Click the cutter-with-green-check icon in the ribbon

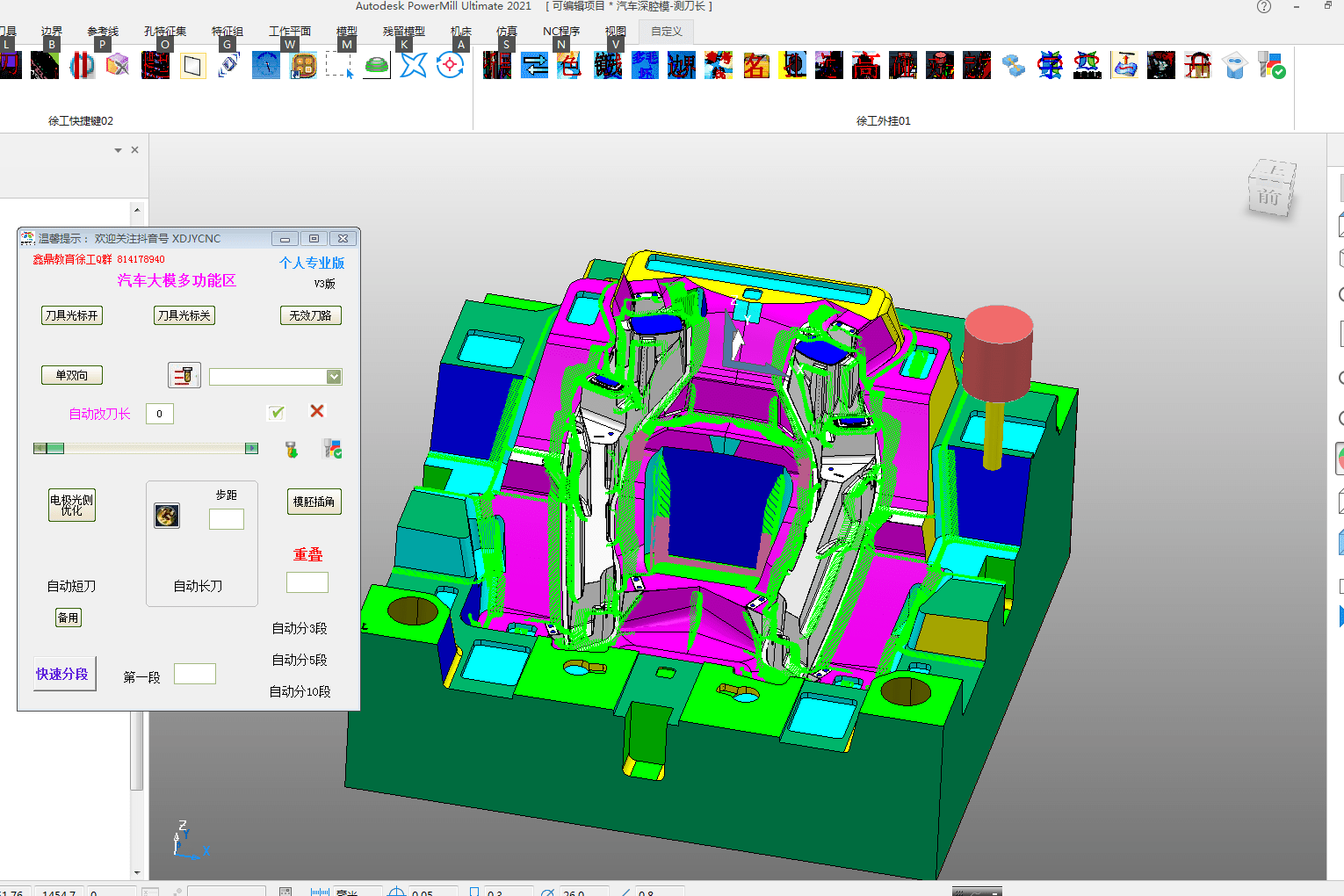pos(1271,65)
